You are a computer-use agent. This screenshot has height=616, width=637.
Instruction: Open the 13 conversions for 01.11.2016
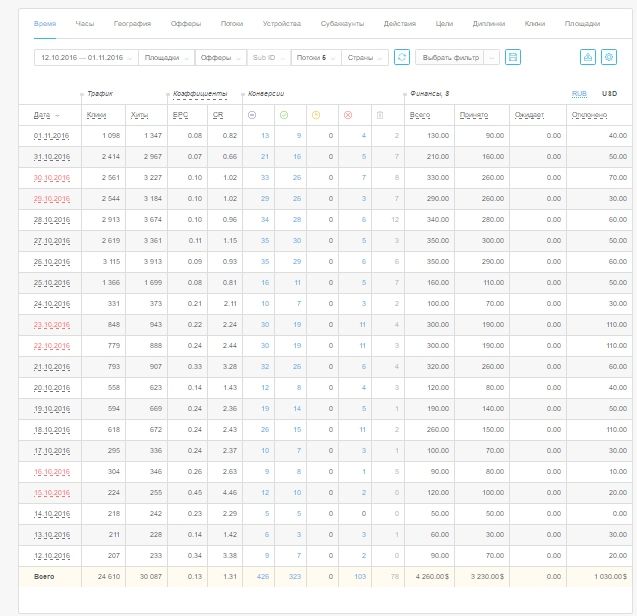[265, 136]
